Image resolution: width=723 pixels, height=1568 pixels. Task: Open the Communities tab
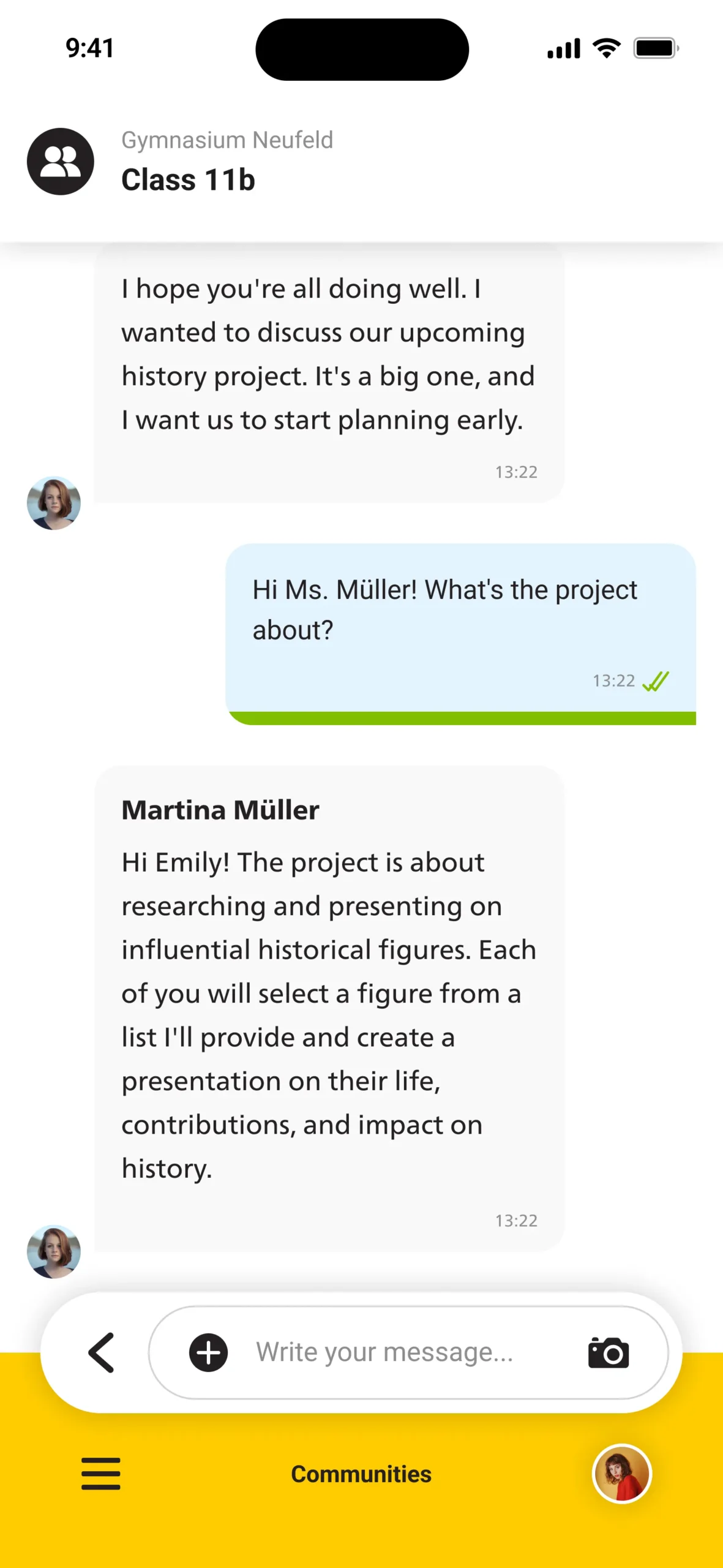click(x=361, y=1474)
